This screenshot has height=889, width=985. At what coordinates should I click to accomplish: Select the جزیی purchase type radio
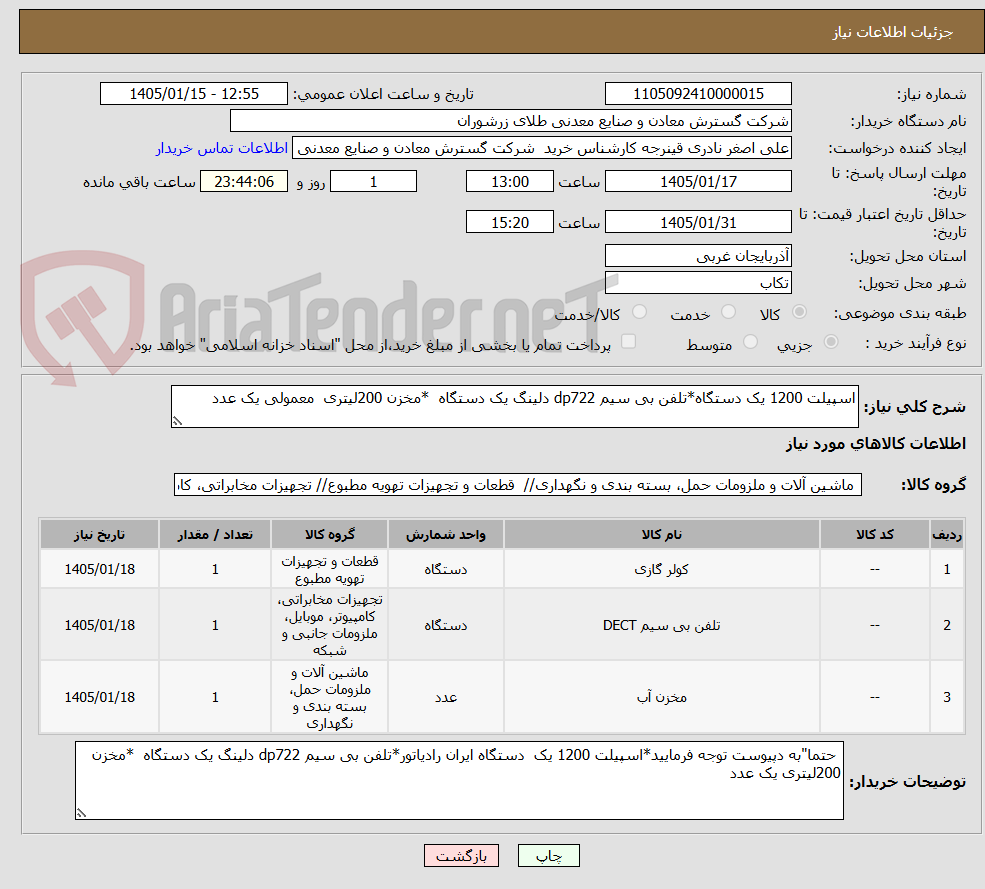[830, 342]
